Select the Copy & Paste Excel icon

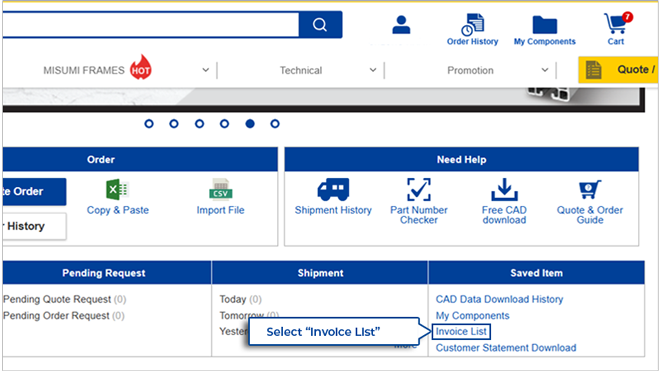[x=117, y=190]
